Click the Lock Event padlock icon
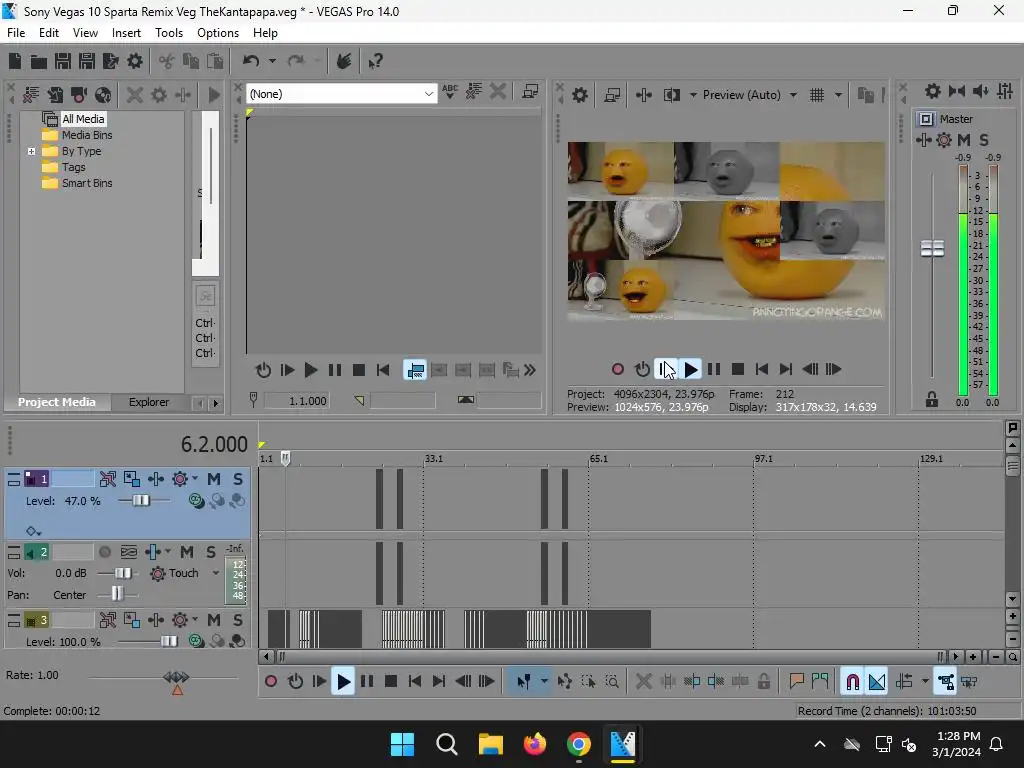This screenshot has width=1024, height=768. pyautogui.click(x=763, y=682)
